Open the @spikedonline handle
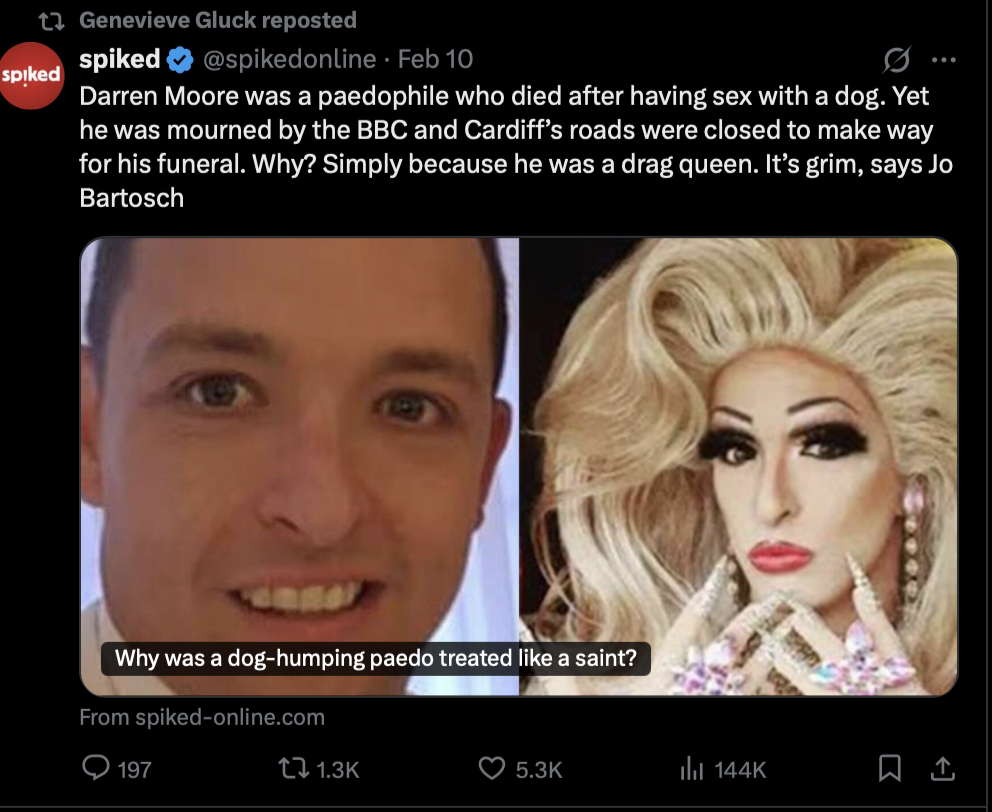 point(290,59)
